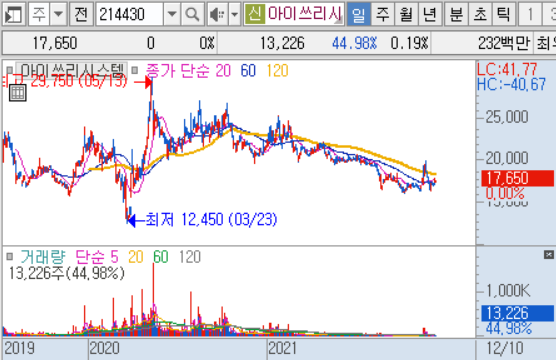The image size is (556, 360).
Task: Click the 2020 timeline label
Action: [105, 348]
